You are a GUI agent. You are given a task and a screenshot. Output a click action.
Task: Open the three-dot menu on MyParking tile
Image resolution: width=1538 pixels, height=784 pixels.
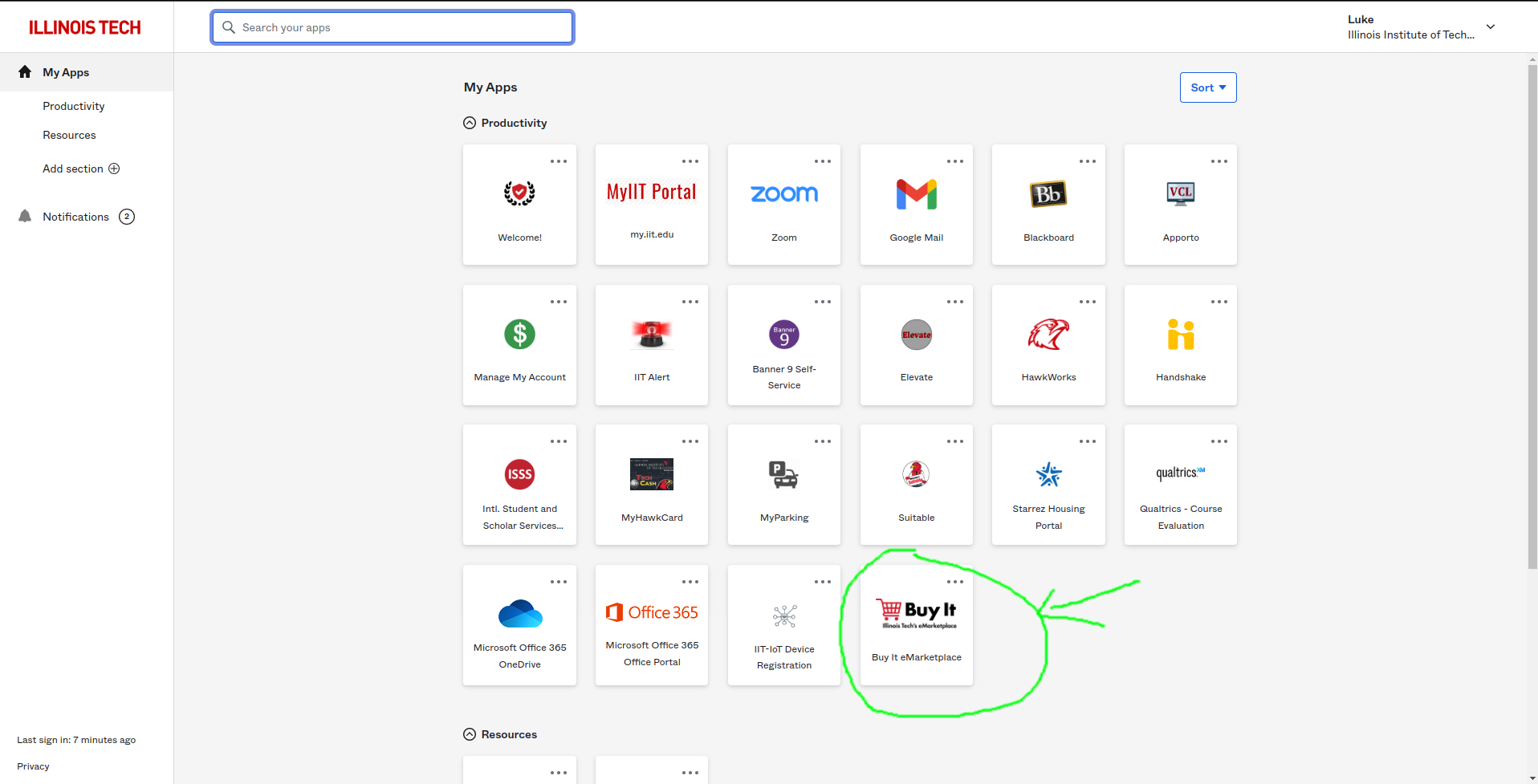tap(823, 441)
